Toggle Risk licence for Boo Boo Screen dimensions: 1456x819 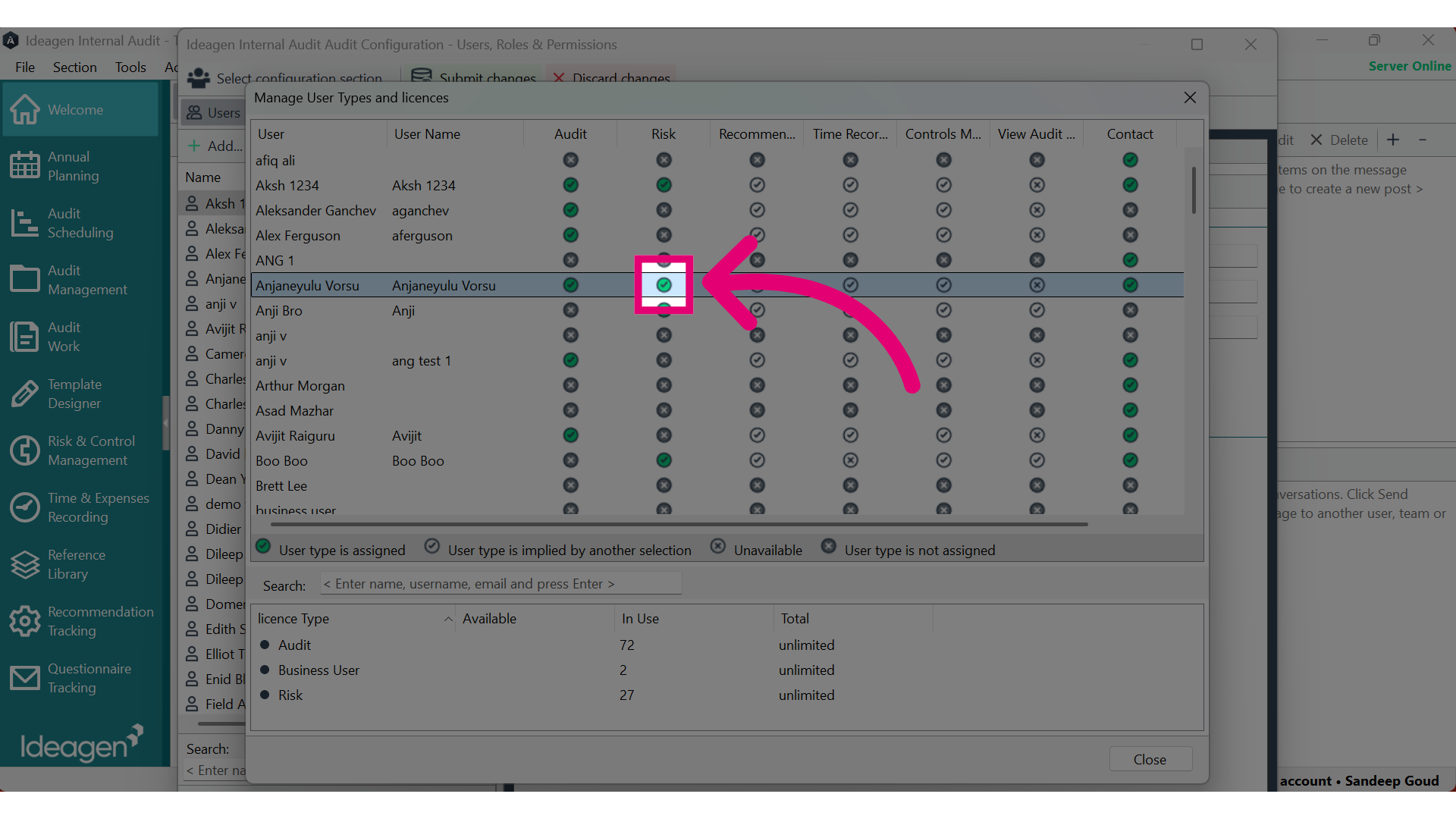click(664, 460)
